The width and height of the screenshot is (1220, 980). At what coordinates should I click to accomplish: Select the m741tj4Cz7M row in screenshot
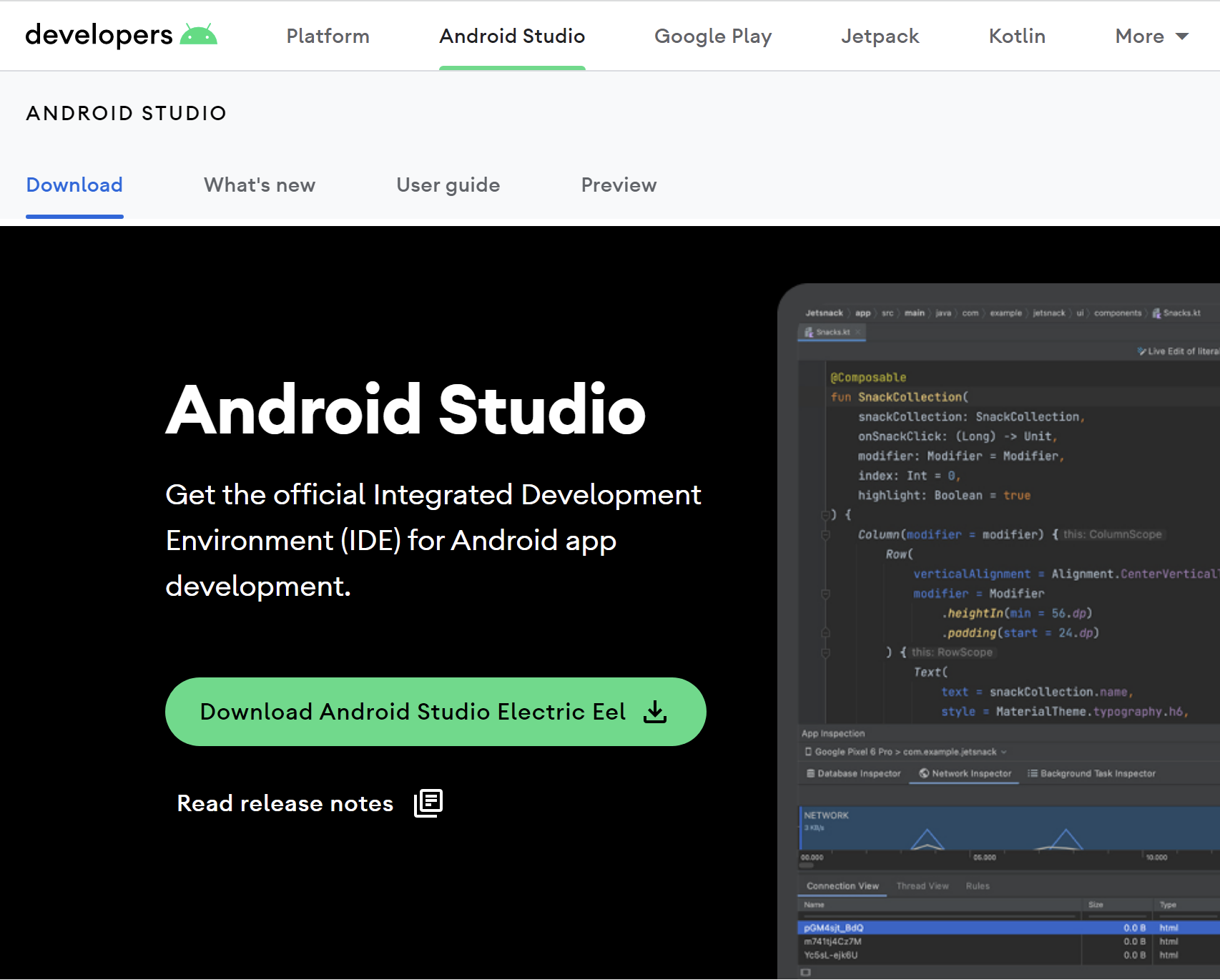(x=1009, y=941)
